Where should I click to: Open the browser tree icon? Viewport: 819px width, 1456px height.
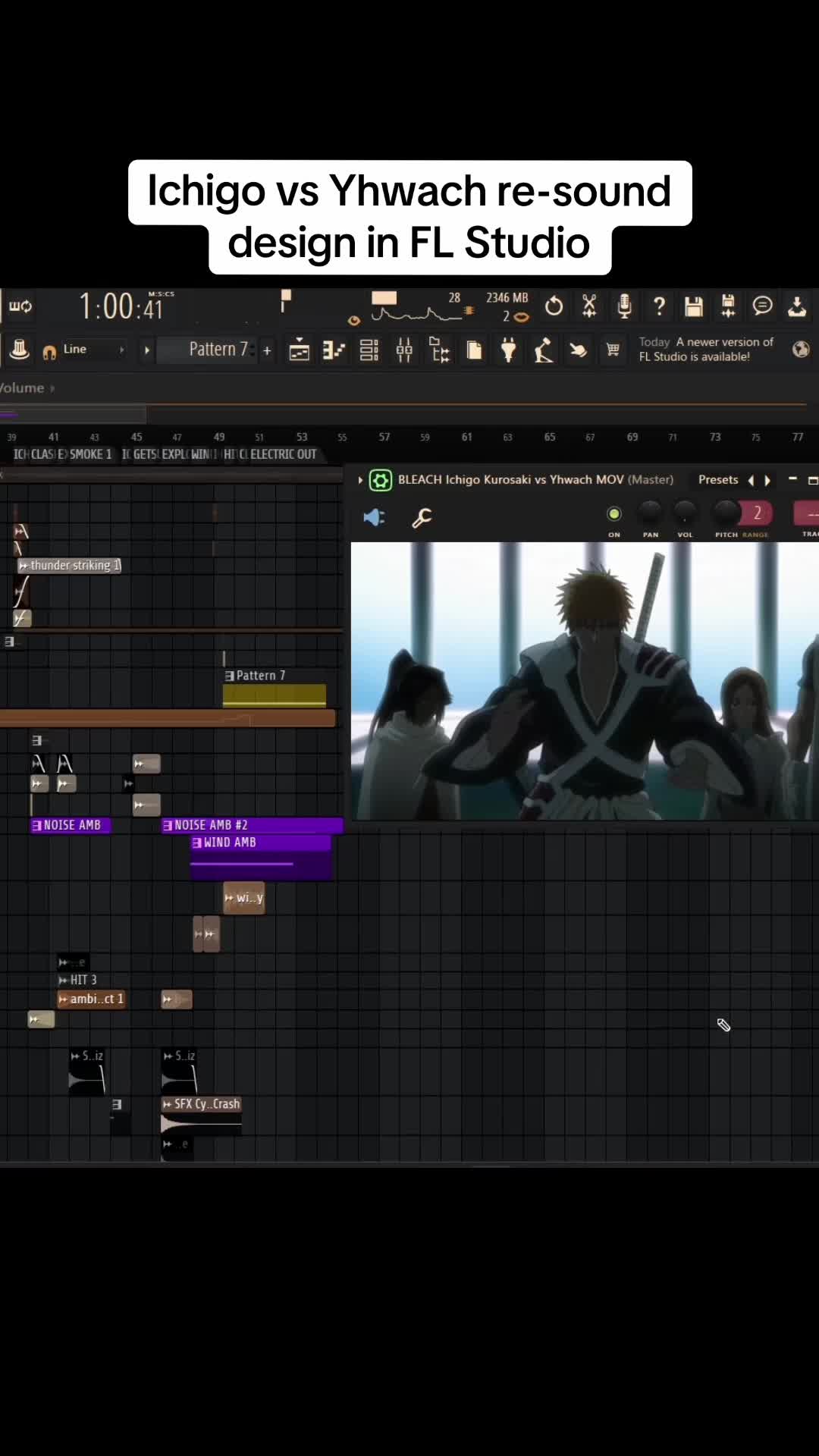click(x=439, y=350)
